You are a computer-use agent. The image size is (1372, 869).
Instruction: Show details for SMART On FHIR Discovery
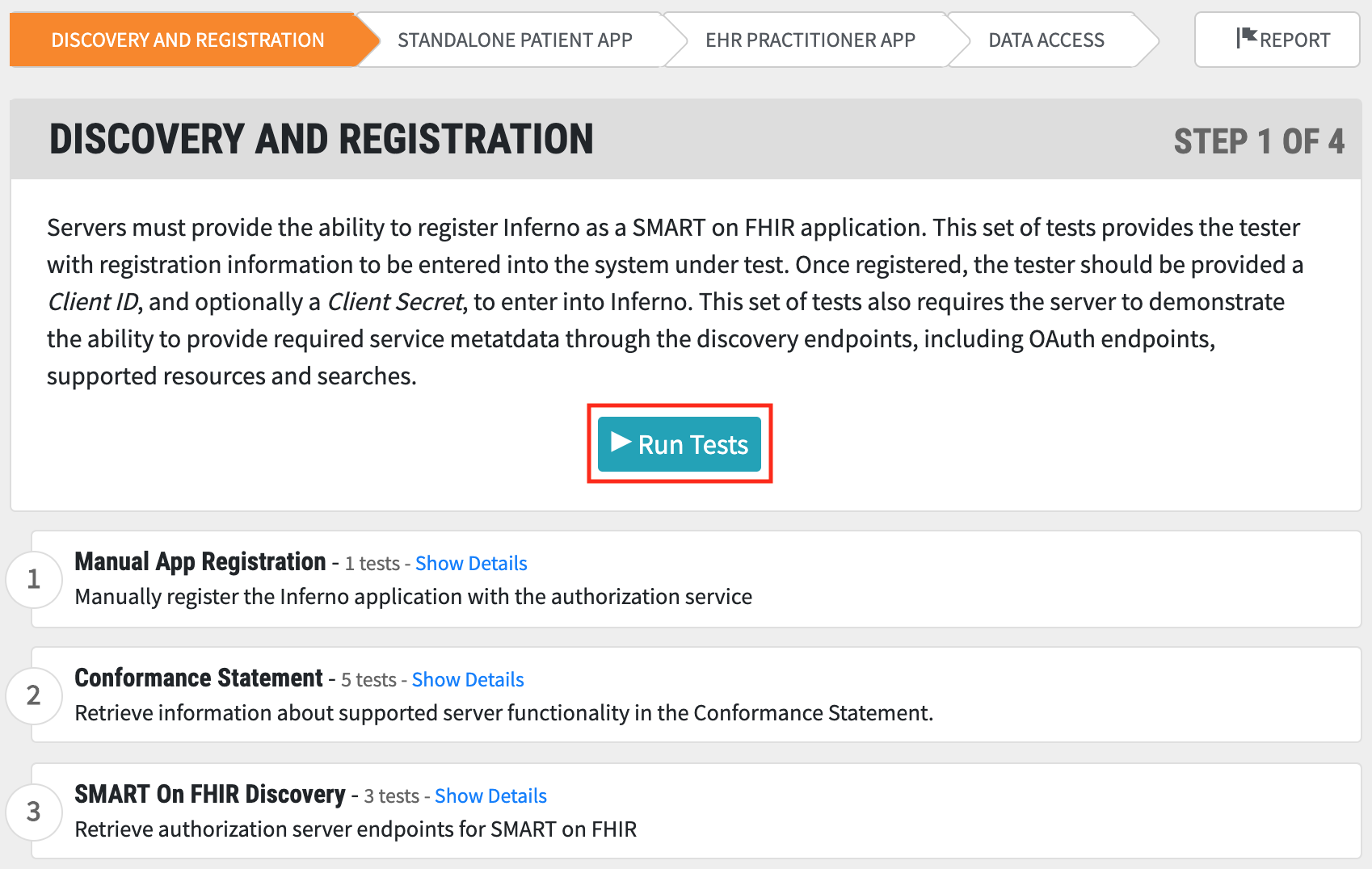[x=490, y=796]
